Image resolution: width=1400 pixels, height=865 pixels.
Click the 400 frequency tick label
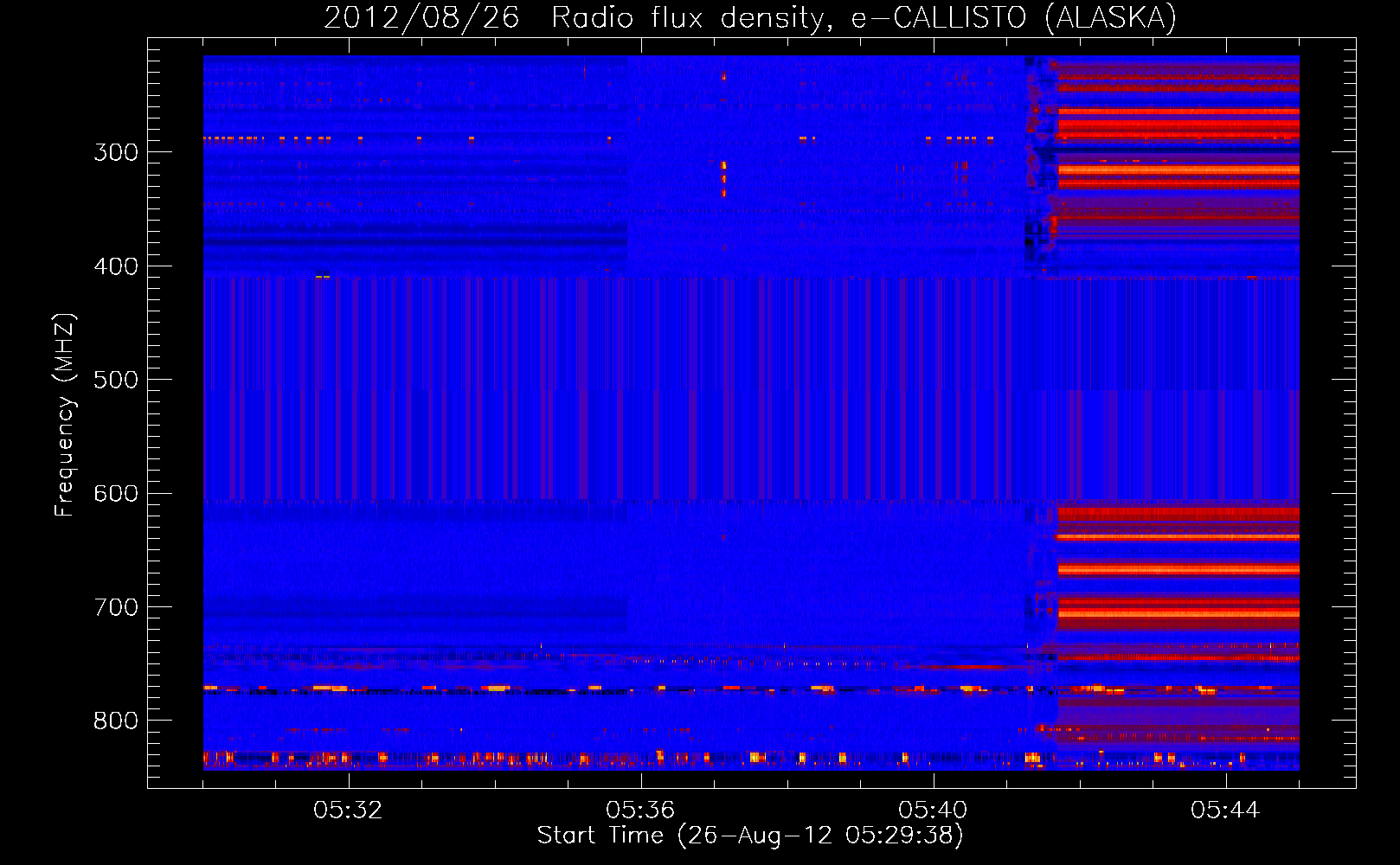click(x=116, y=266)
